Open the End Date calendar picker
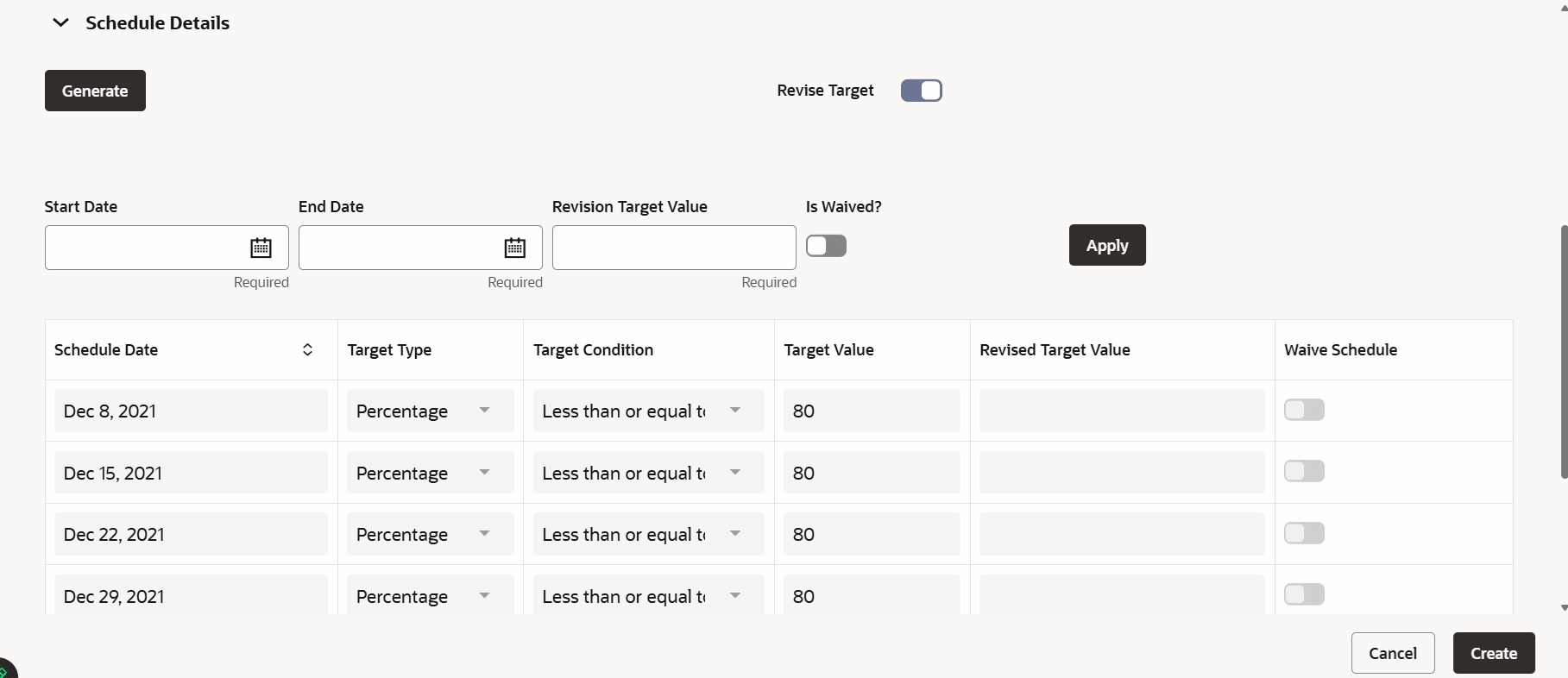Image resolution: width=1568 pixels, height=678 pixels. tap(514, 248)
